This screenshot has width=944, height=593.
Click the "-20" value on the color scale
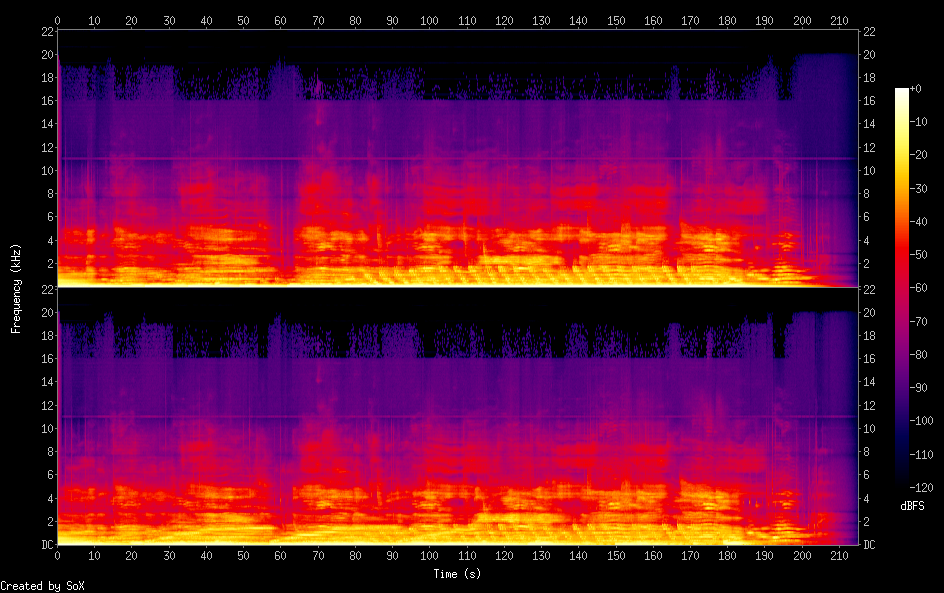point(918,155)
